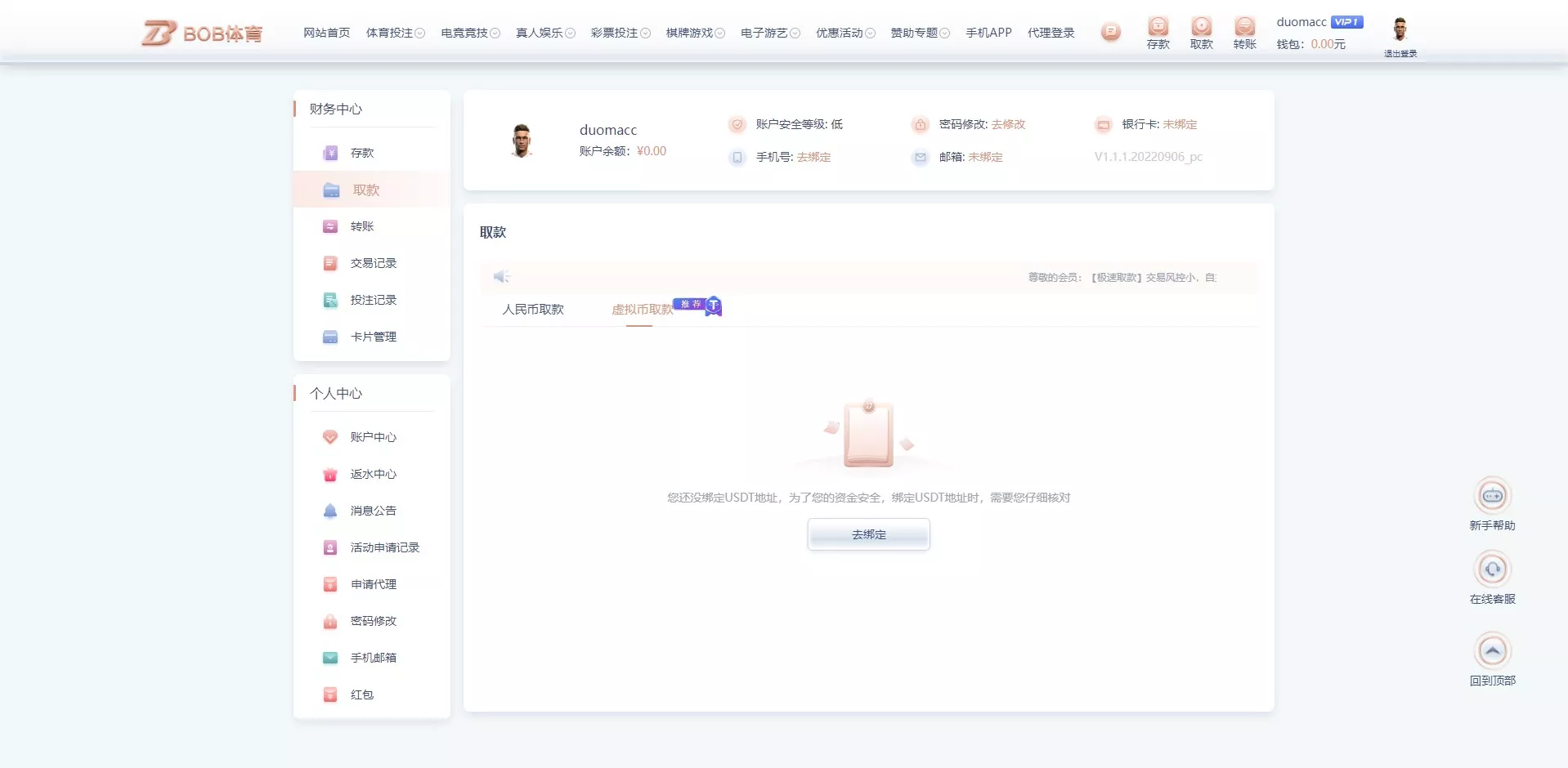Switch to the 虚拟币取款 tab
This screenshot has width=1568, height=768.
coord(643,310)
